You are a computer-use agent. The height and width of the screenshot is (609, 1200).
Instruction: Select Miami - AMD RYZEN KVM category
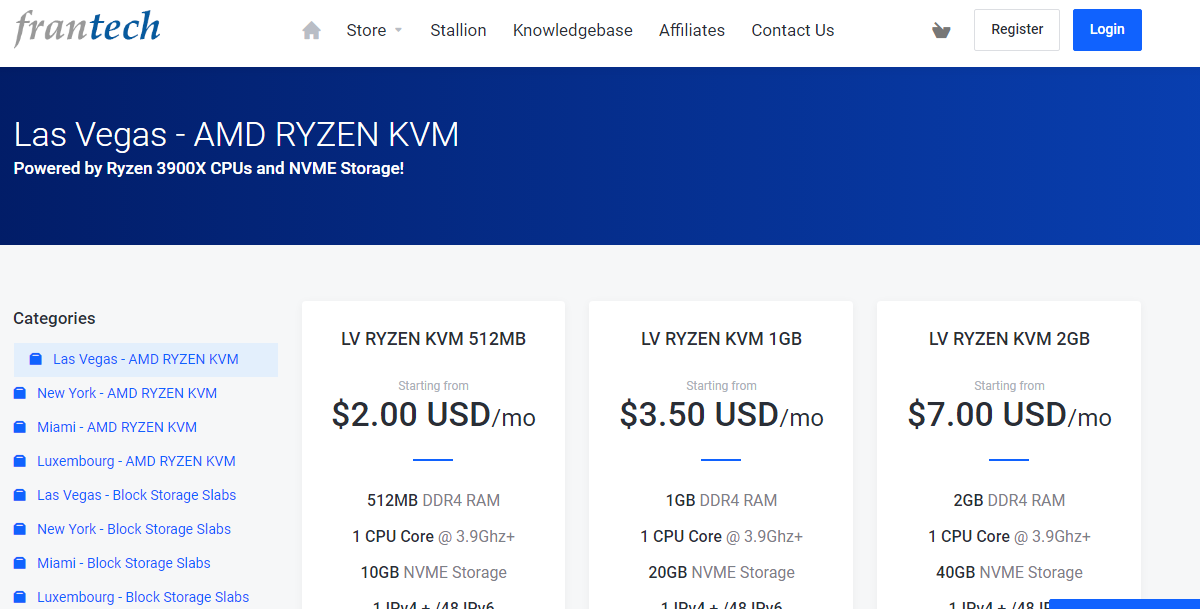(117, 427)
